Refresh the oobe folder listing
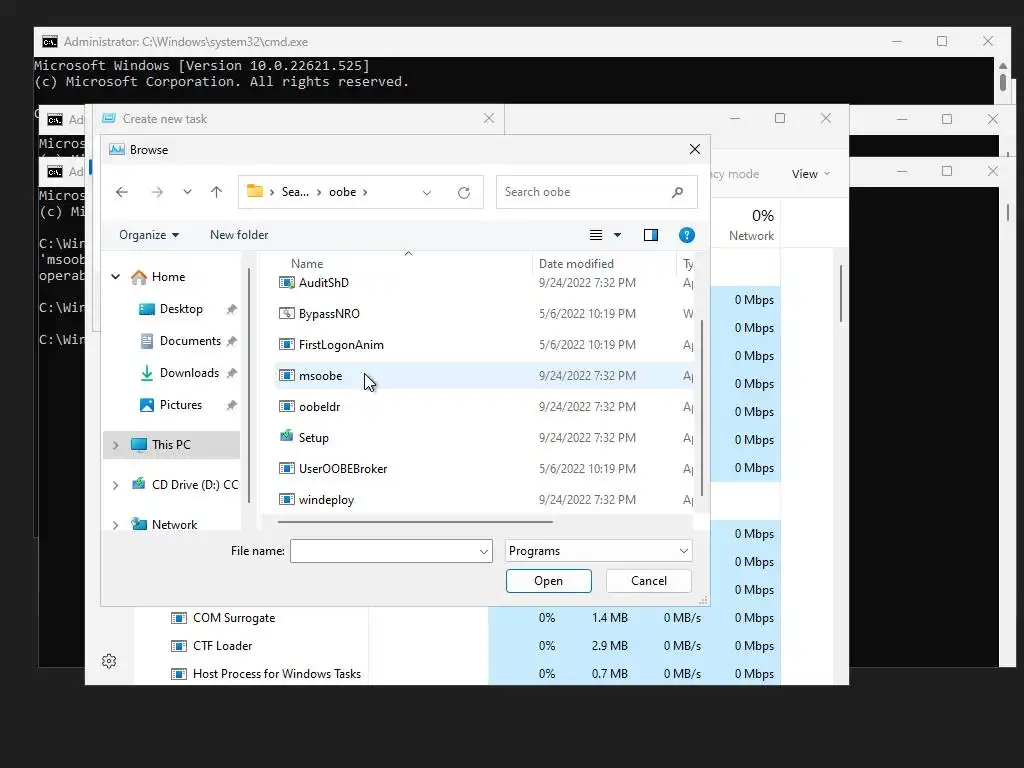Image resolution: width=1024 pixels, height=768 pixels. [x=464, y=193]
